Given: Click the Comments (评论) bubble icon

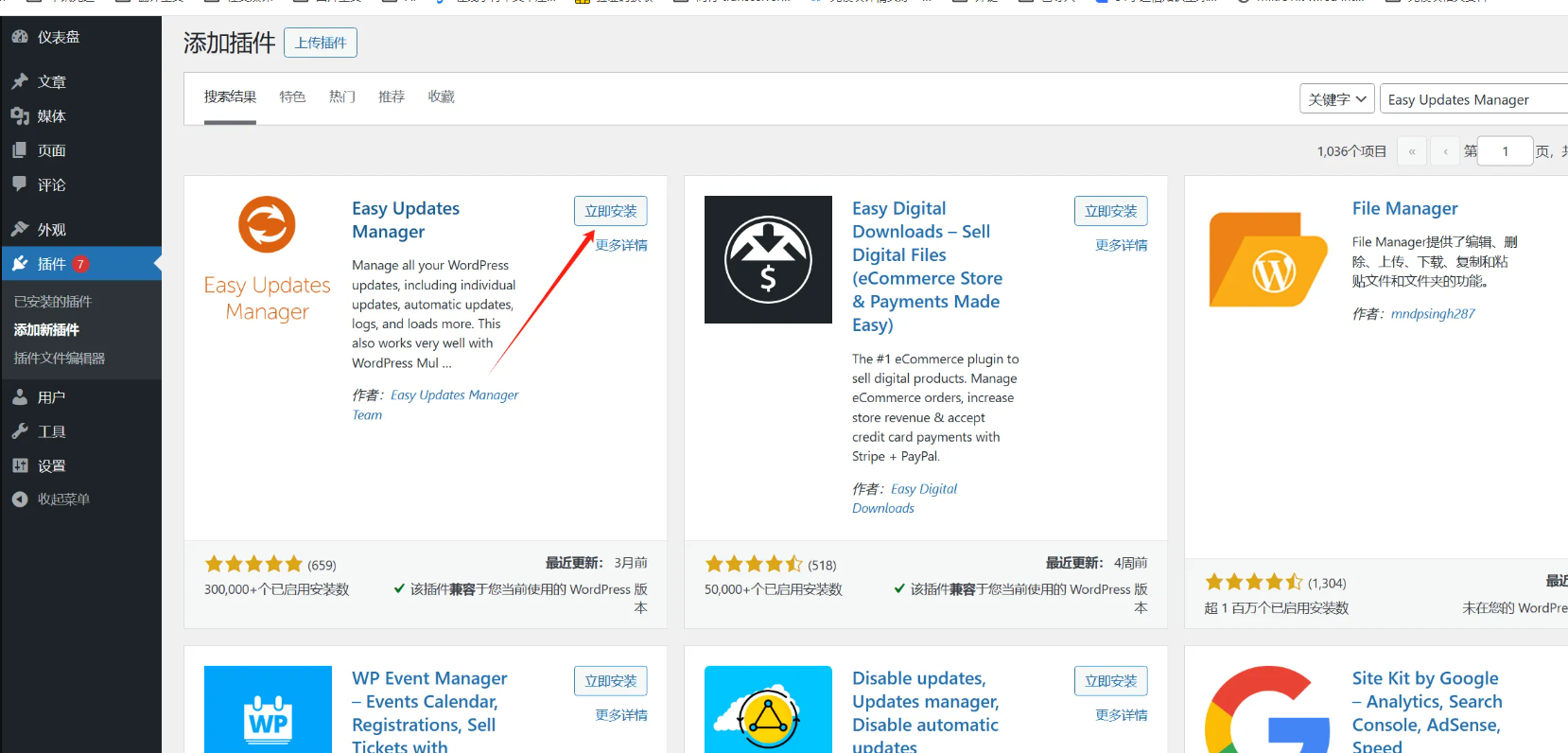Looking at the screenshot, I should point(20,184).
